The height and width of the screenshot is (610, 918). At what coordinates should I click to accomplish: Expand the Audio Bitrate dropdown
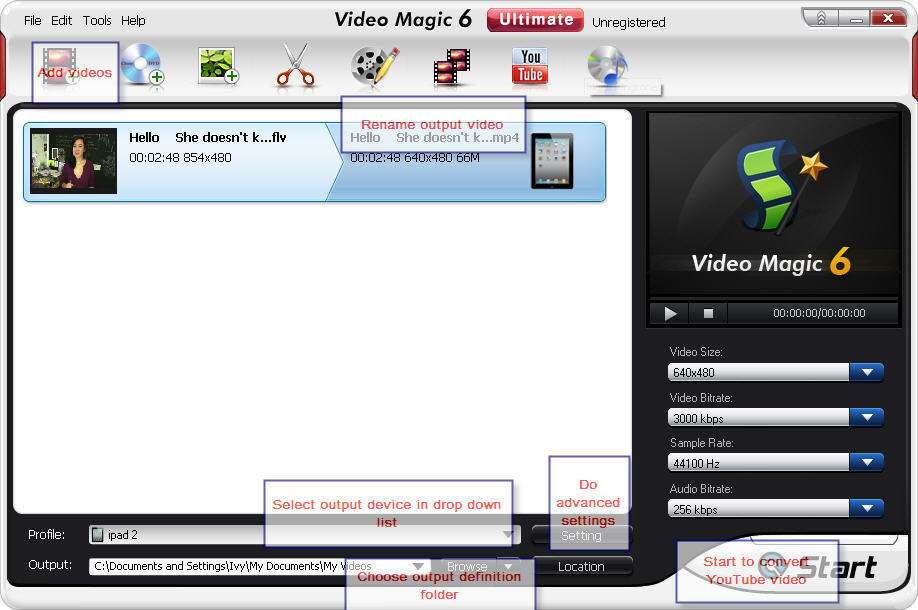[866, 508]
